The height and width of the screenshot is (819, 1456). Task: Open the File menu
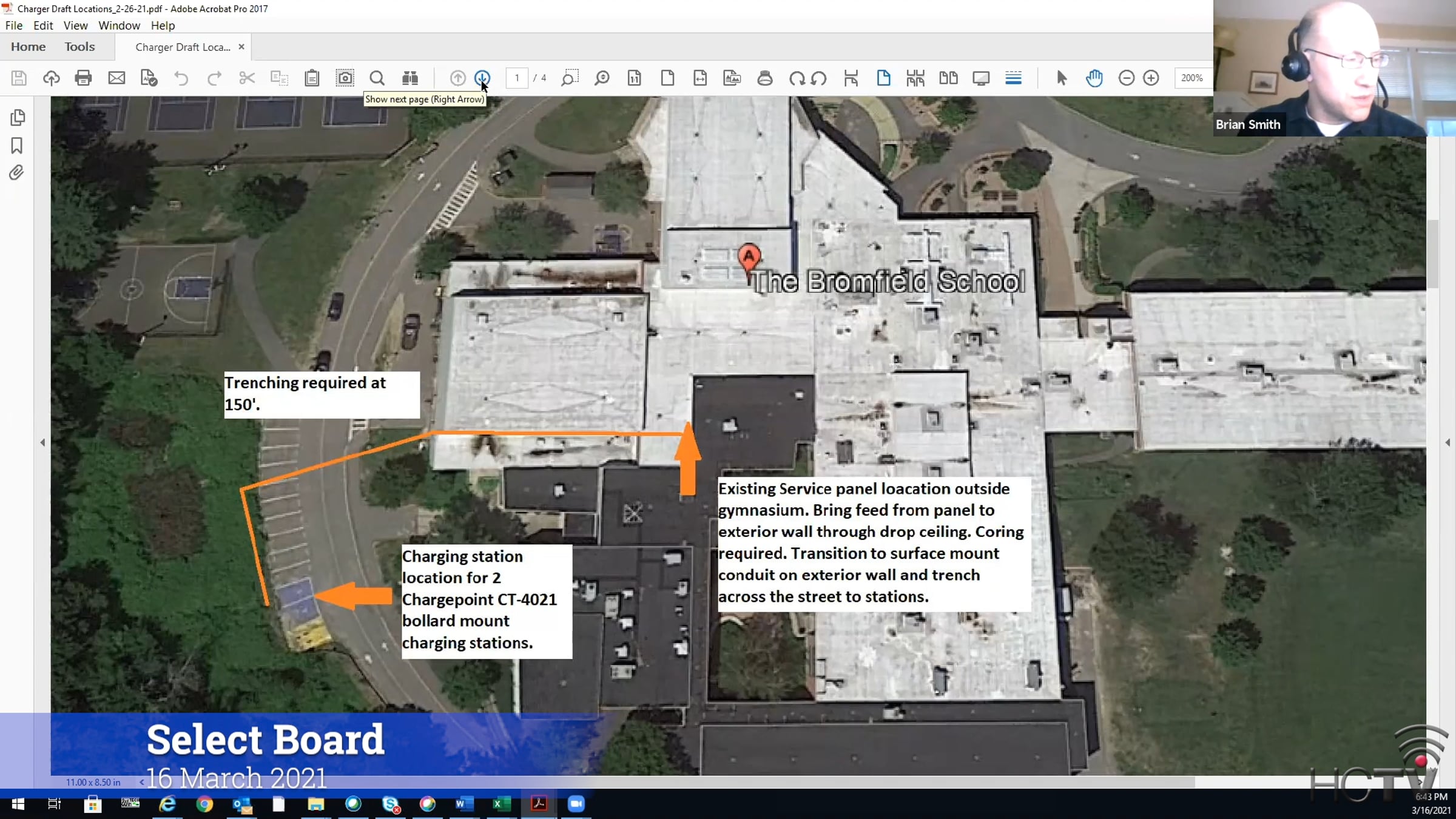coord(14,25)
